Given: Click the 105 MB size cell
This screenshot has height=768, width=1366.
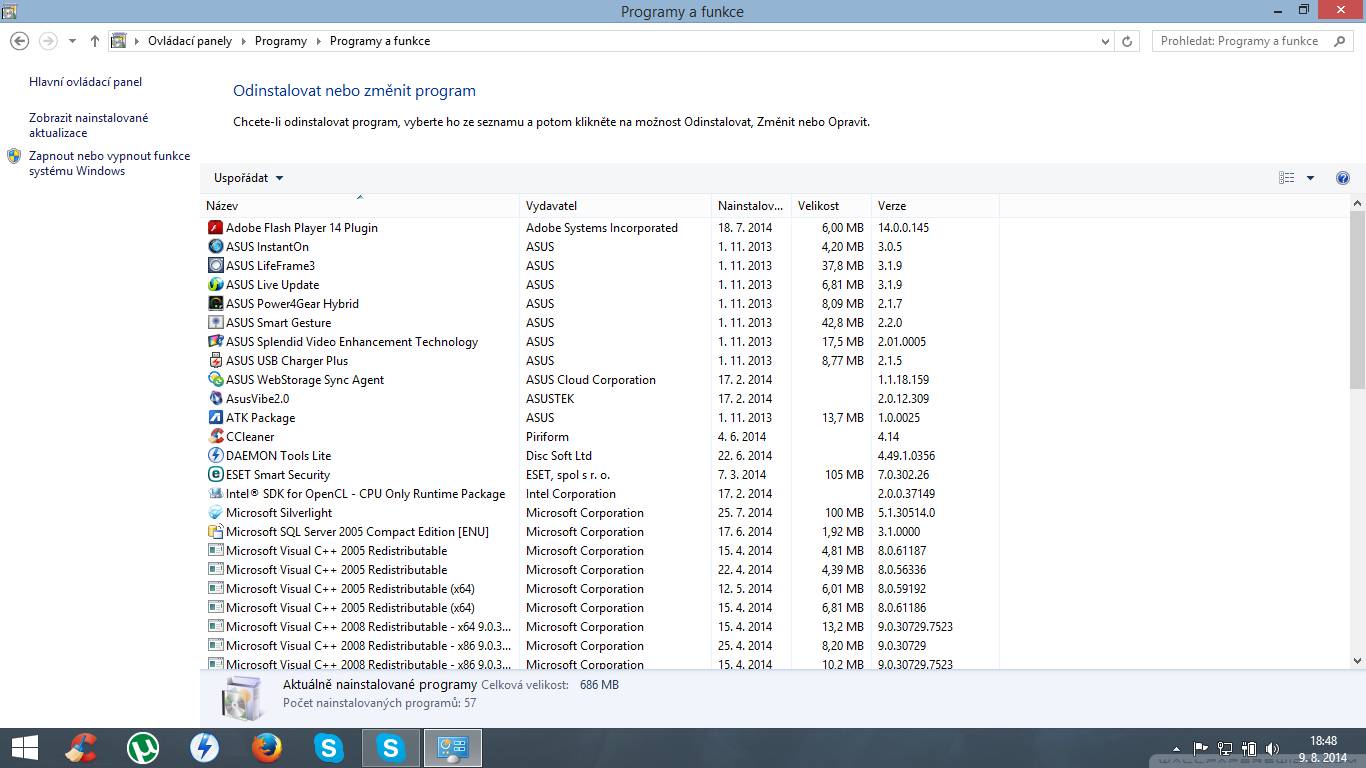Looking at the screenshot, I should [844, 475].
